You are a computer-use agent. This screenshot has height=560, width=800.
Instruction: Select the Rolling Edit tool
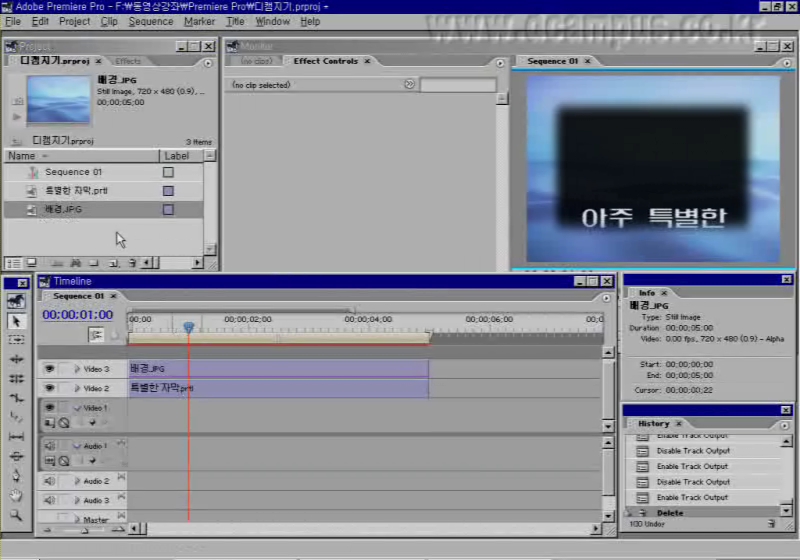coord(16,378)
